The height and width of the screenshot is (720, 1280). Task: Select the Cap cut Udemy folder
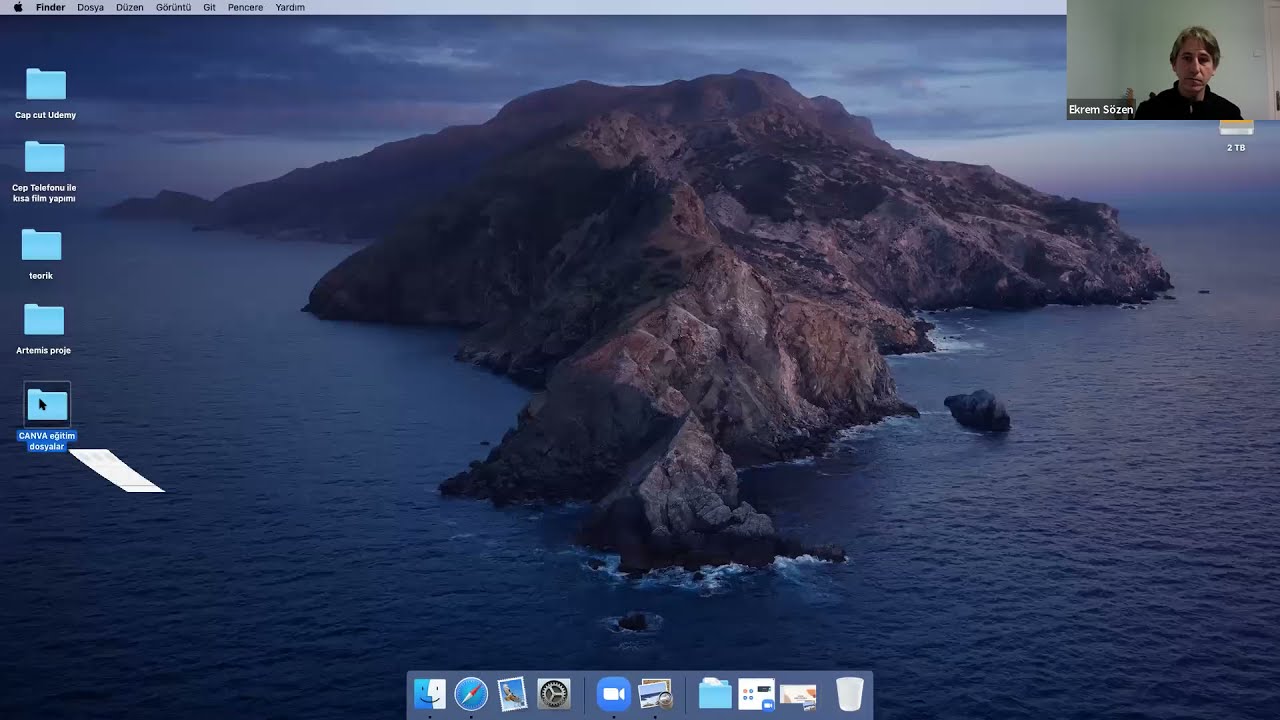pos(45,93)
